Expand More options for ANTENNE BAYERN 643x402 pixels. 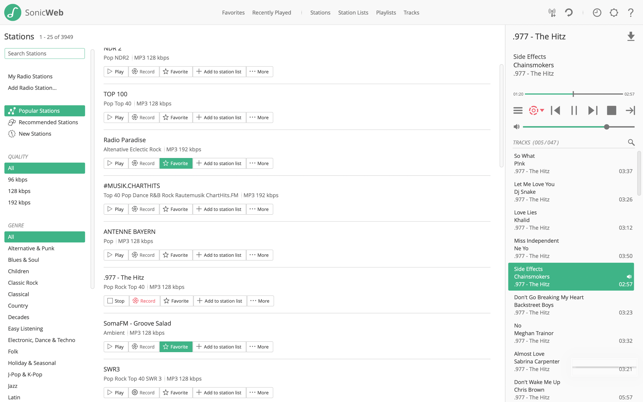(x=259, y=255)
